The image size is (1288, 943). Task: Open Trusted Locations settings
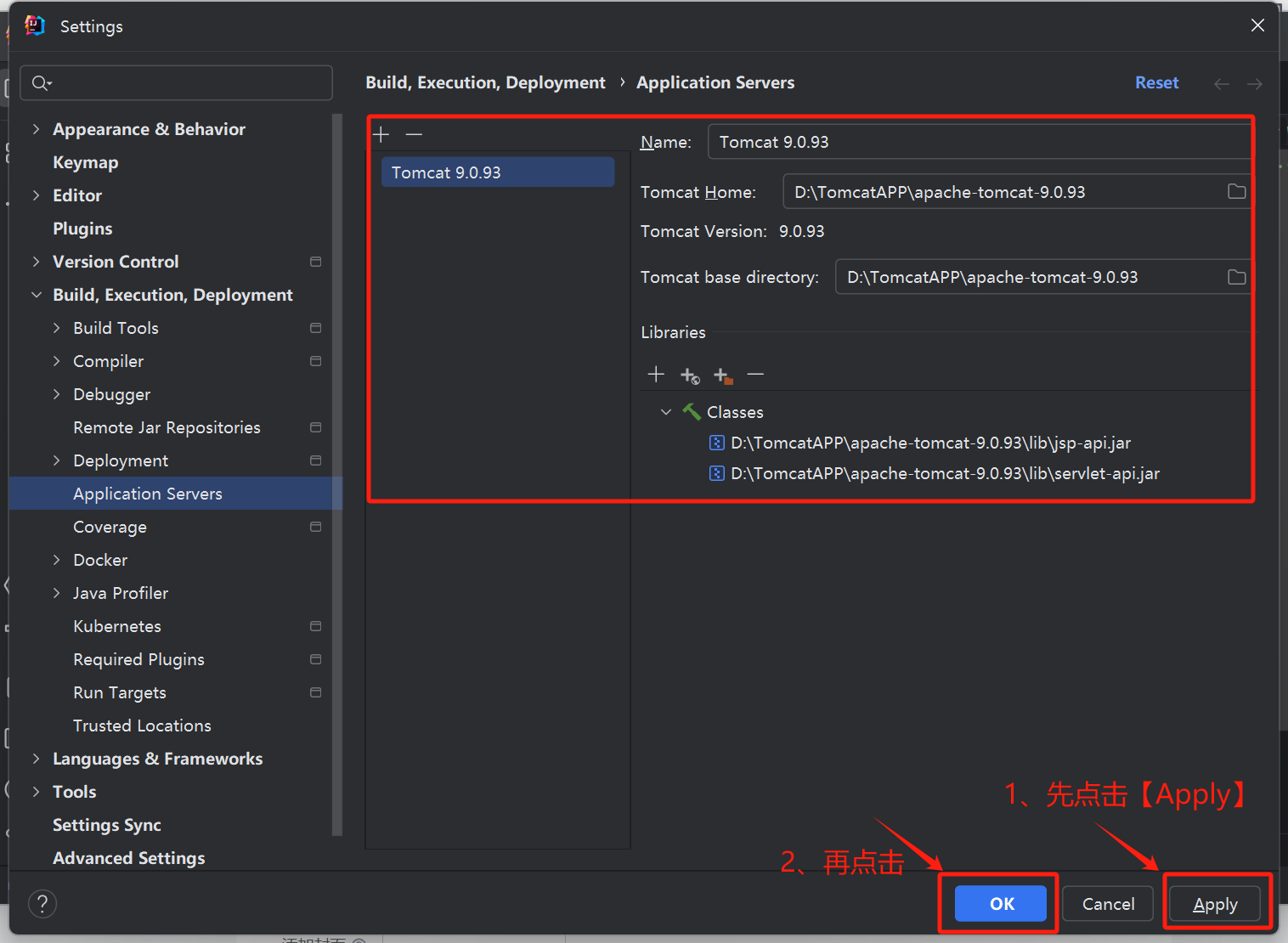coord(142,726)
